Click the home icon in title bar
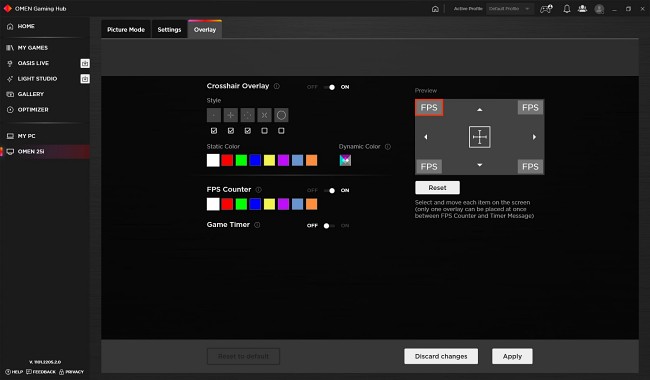Image resolution: width=650 pixels, height=380 pixels. click(x=435, y=9)
